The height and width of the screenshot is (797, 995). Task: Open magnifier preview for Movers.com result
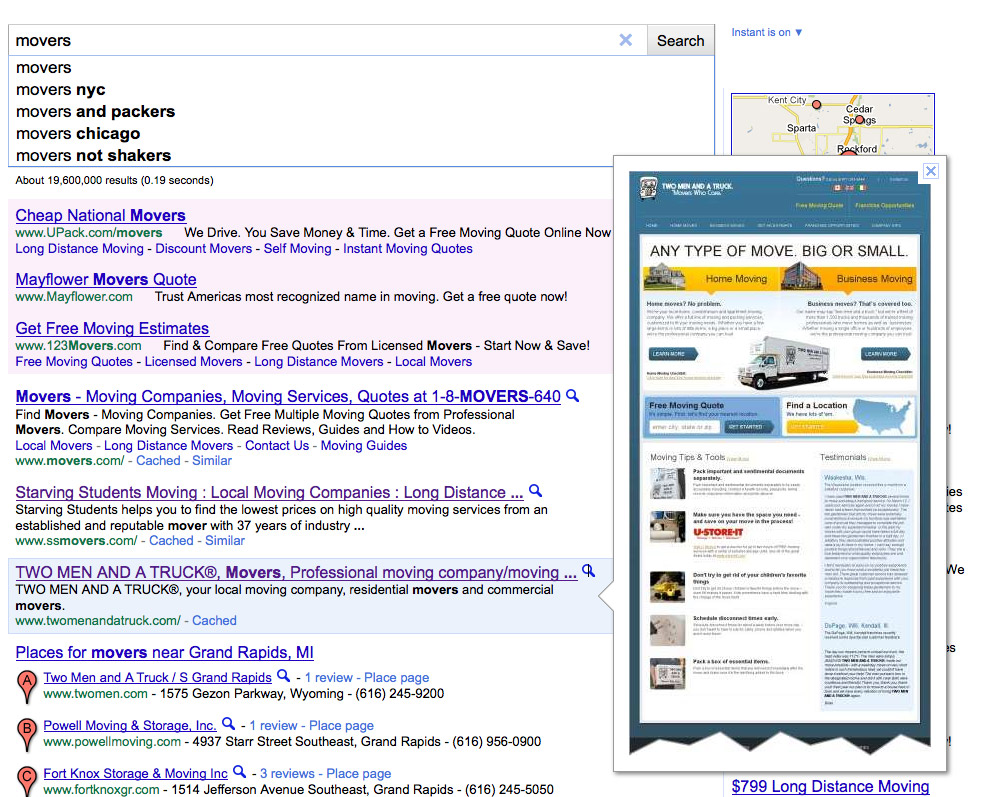click(572, 396)
